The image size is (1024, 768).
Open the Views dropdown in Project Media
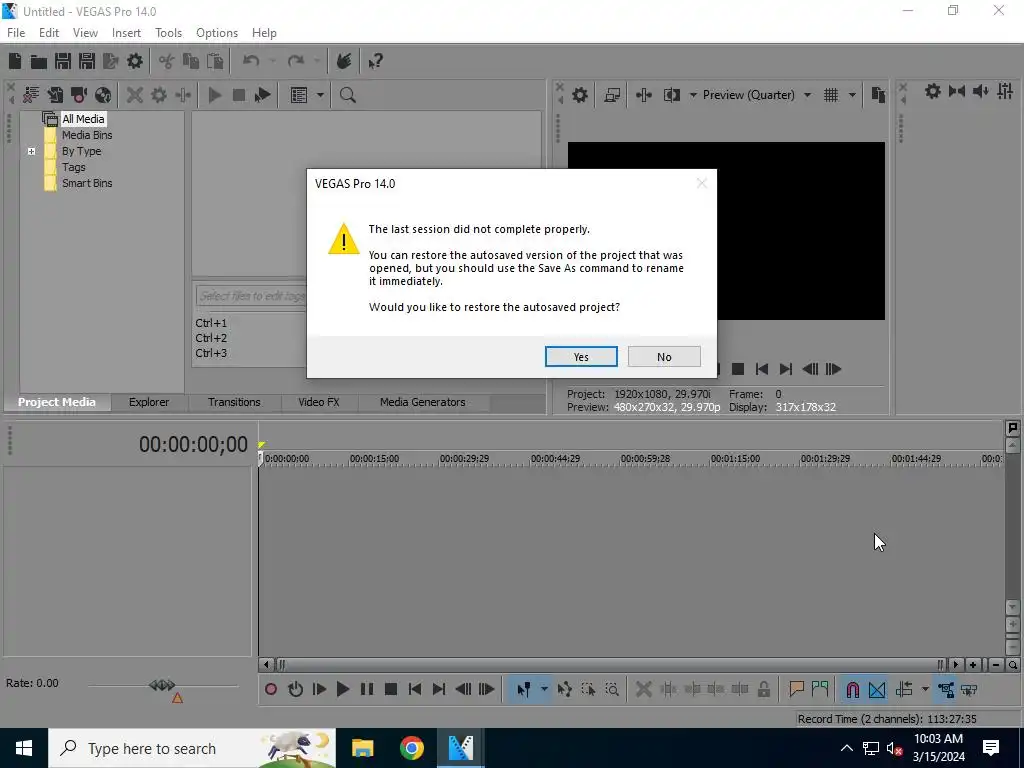click(x=321, y=95)
